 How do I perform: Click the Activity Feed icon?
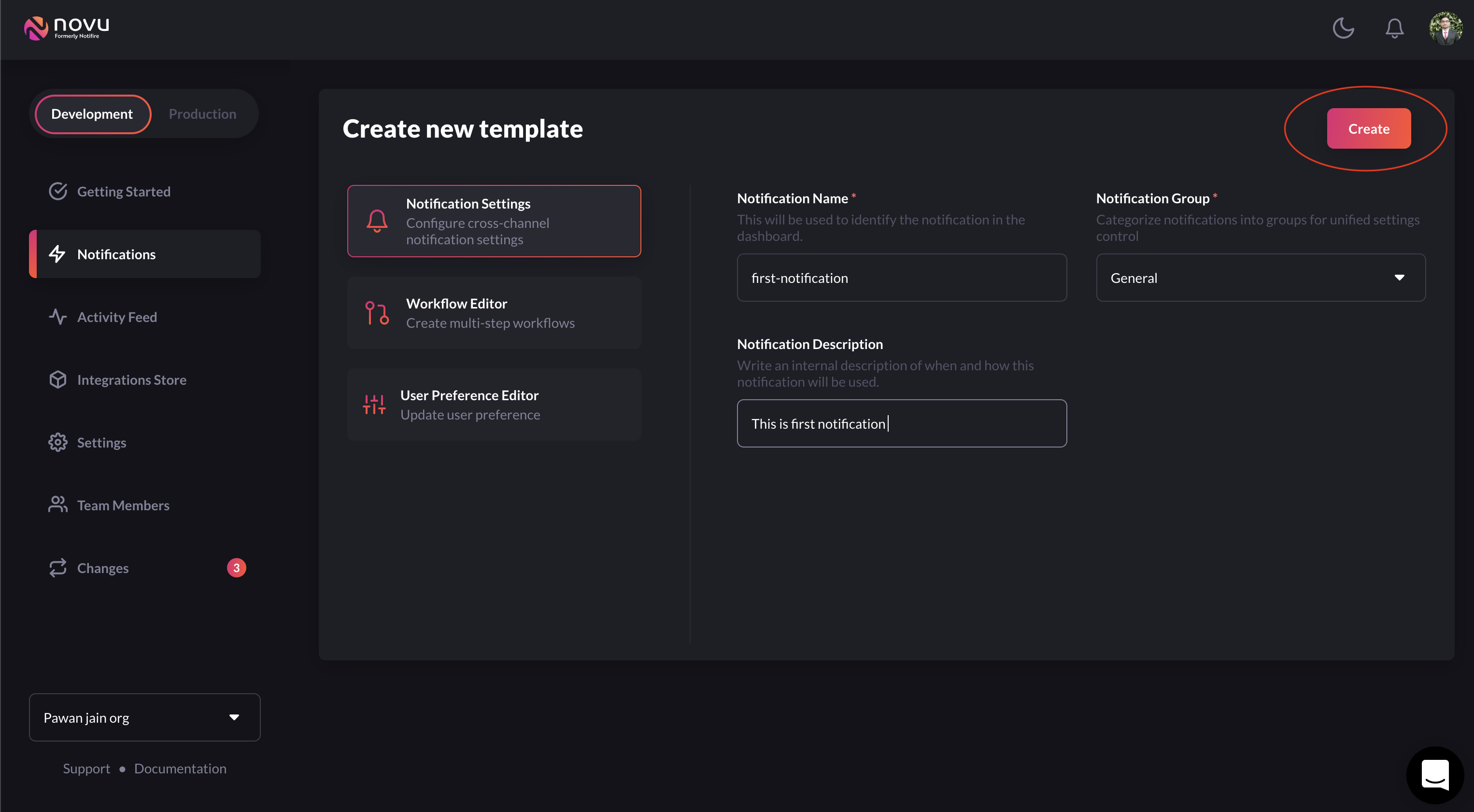pyautogui.click(x=58, y=316)
